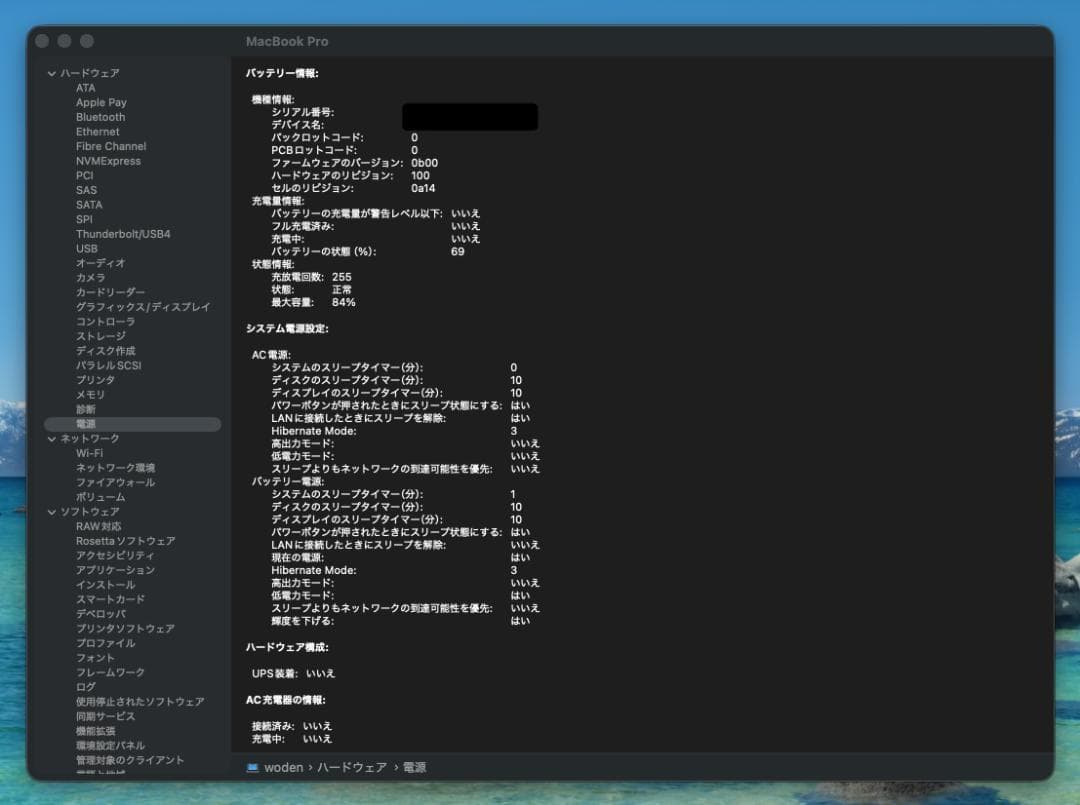Click woden in the path bar
The image size is (1080, 805).
[x=283, y=767]
